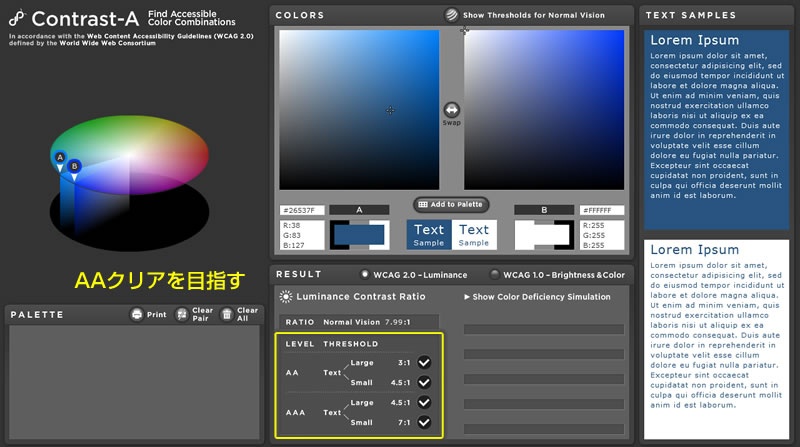The image size is (800, 447).
Task: Click the blue Text Sample preview
Action: tap(429, 235)
